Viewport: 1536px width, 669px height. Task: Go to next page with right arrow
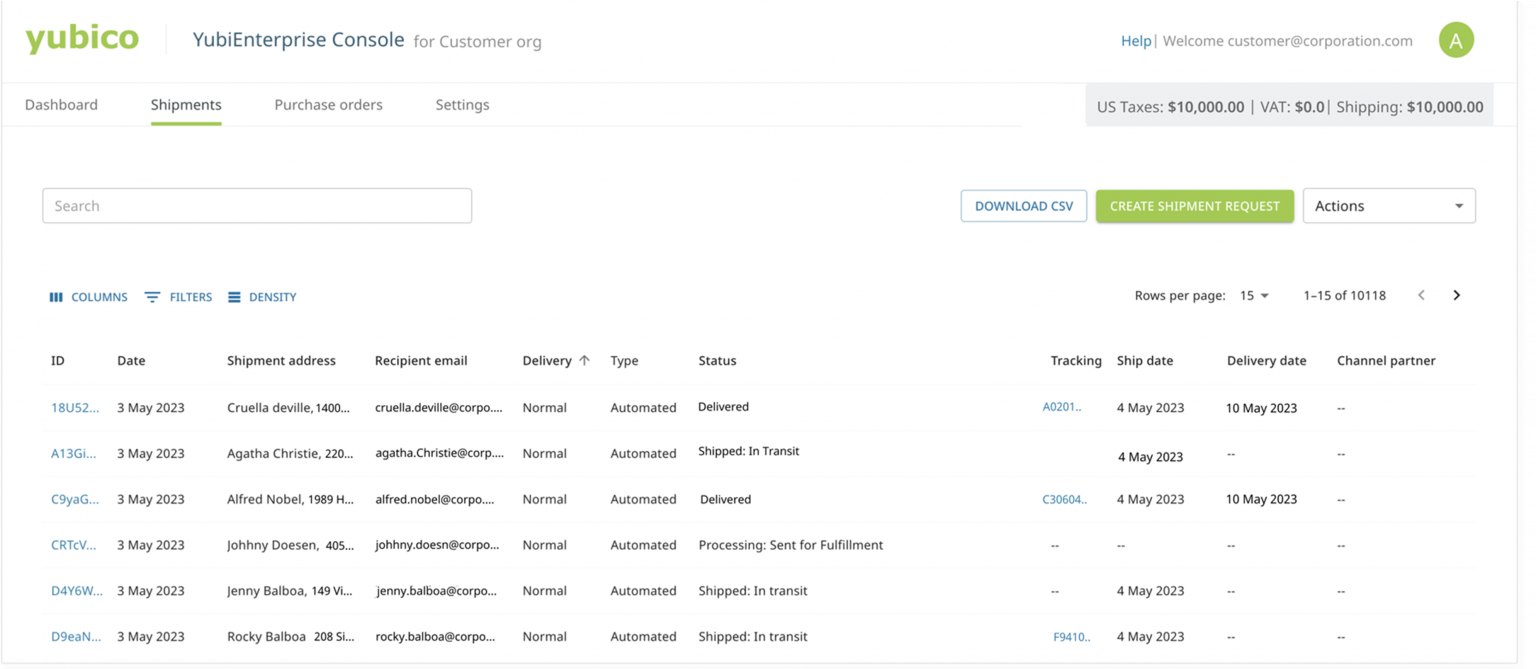(1456, 295)
